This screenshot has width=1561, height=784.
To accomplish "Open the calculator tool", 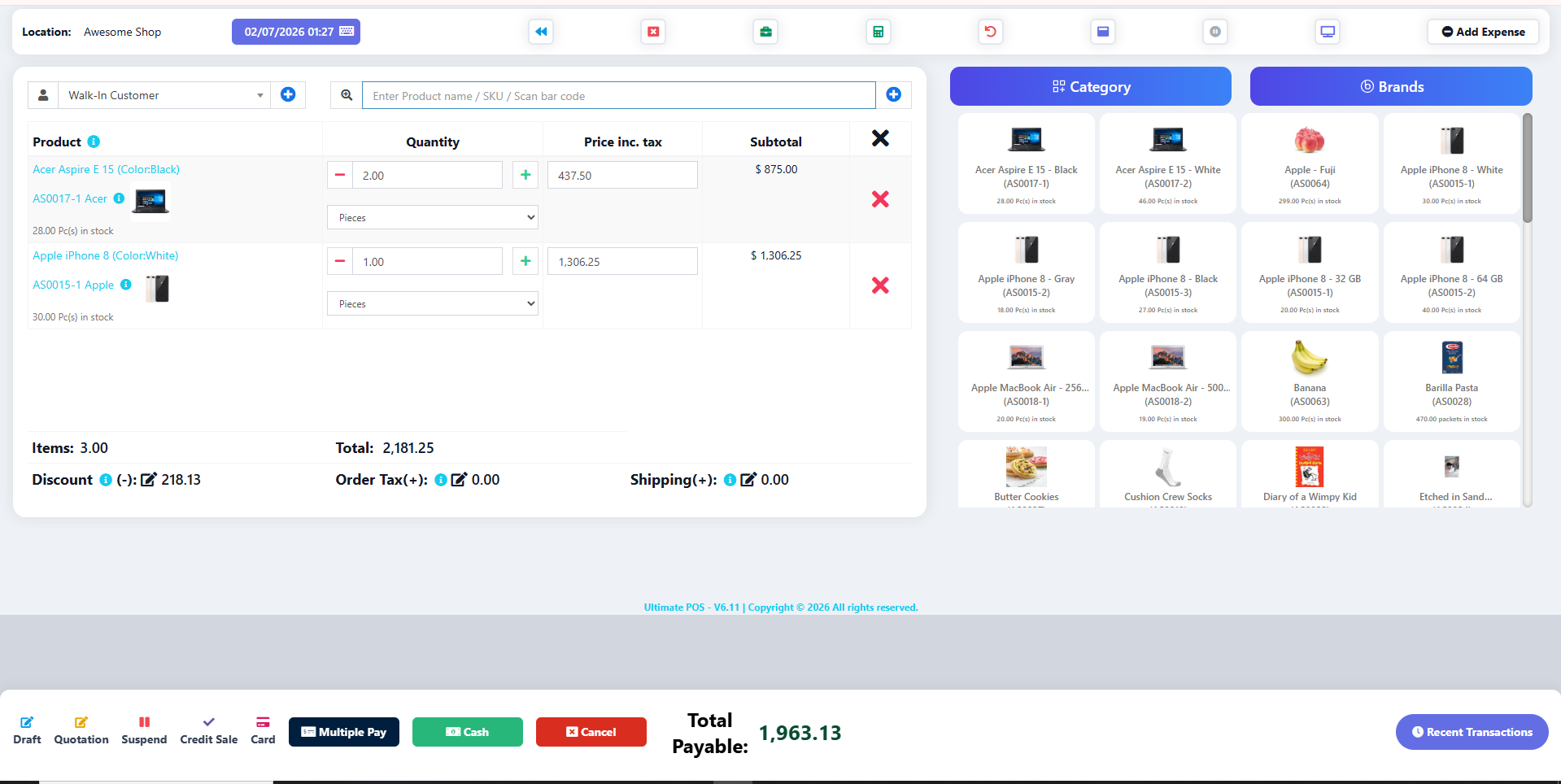I will (x=878, y=32).
